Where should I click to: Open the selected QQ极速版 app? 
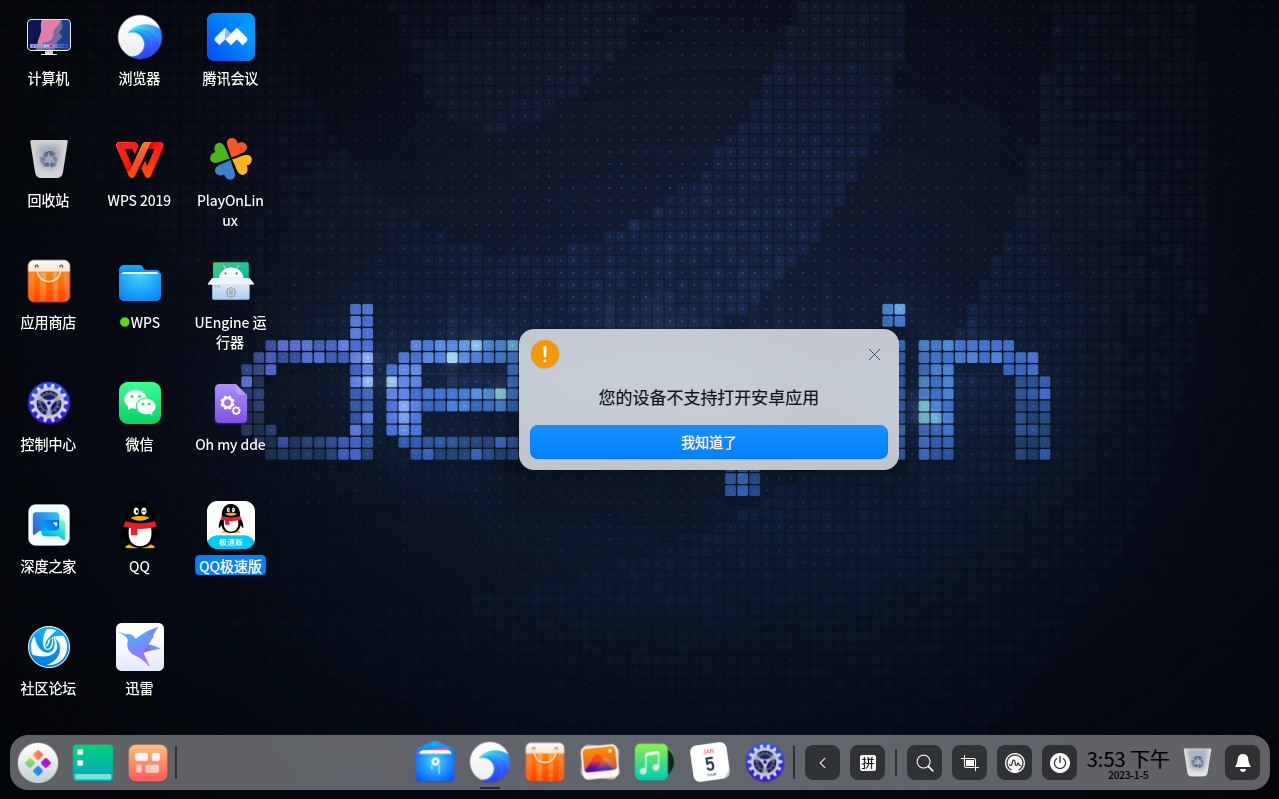point(230,523)
